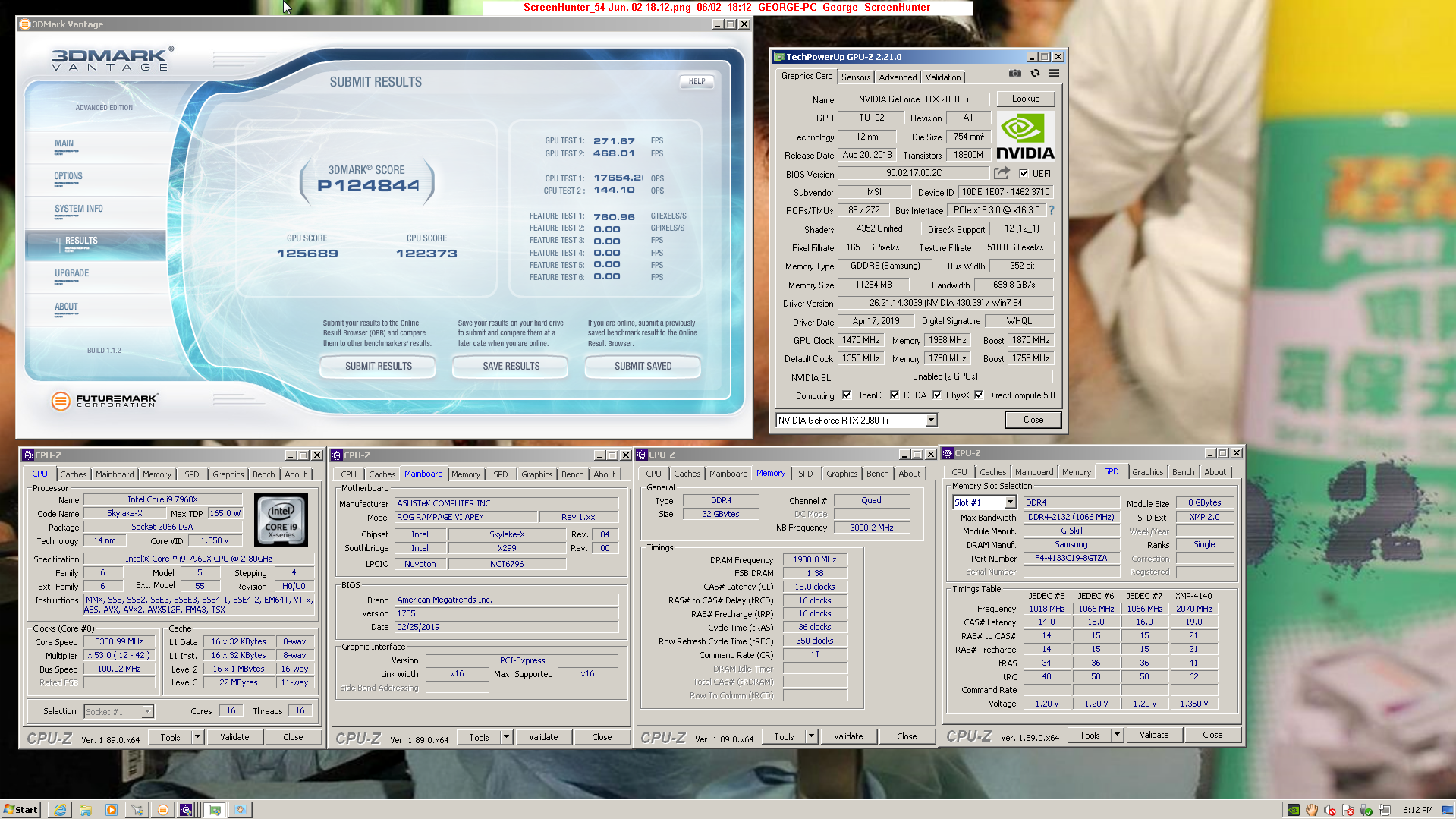Open the GPU-Z hamburger menu icon
Image resolution: width=1456 pixels, height=819 pixels.
[x=1054, y=74]
